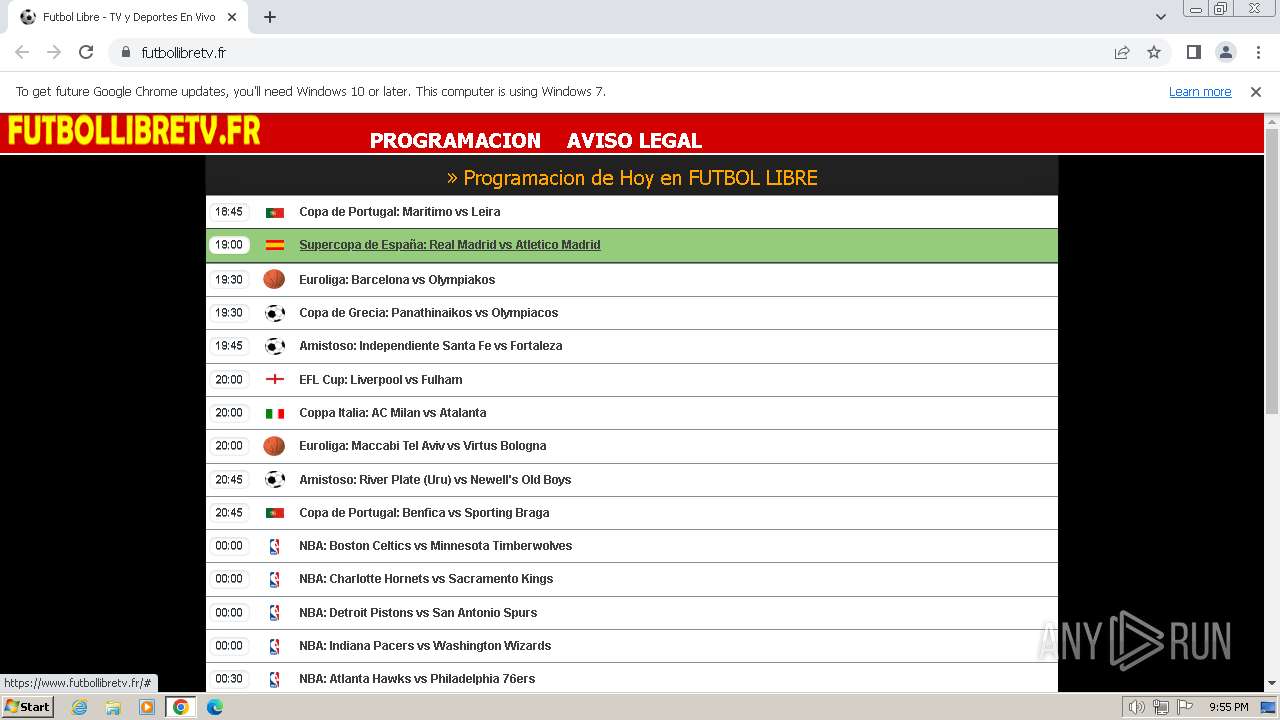The image size is (1280, 720).
Task: View site information padlock icon
Action: tap(125, 52)
